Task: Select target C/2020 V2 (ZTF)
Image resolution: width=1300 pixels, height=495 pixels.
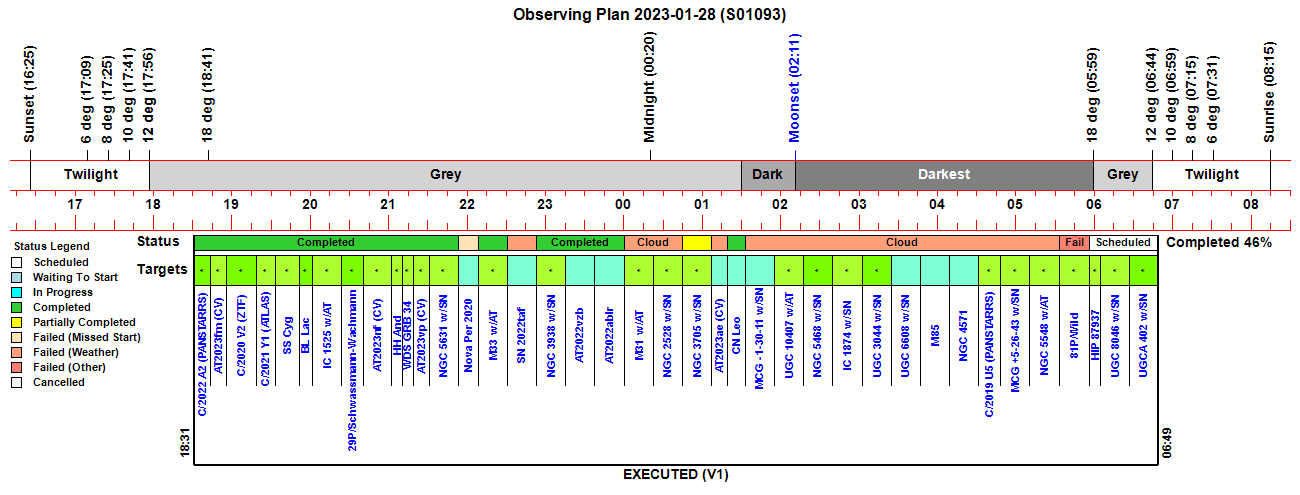Action: 241,335
